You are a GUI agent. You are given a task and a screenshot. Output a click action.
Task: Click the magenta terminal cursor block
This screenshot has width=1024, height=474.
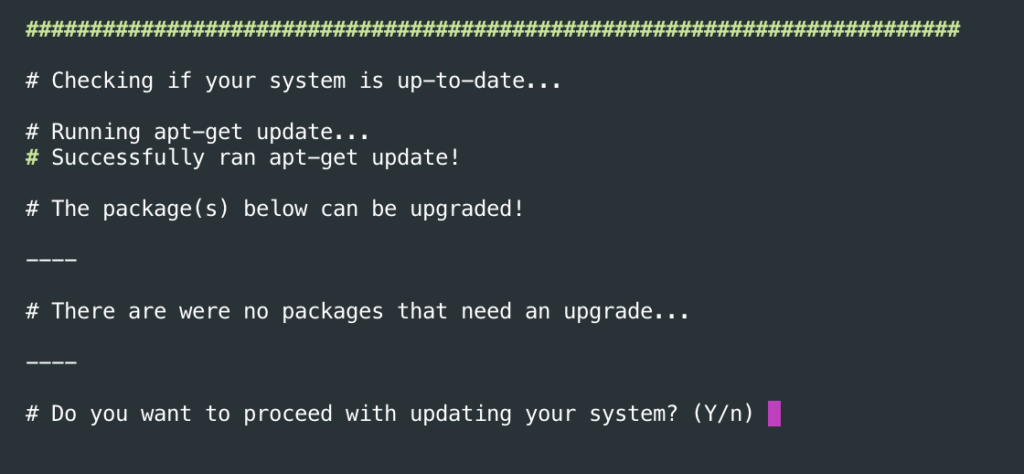pyautogui.click(x=774, y=414)
